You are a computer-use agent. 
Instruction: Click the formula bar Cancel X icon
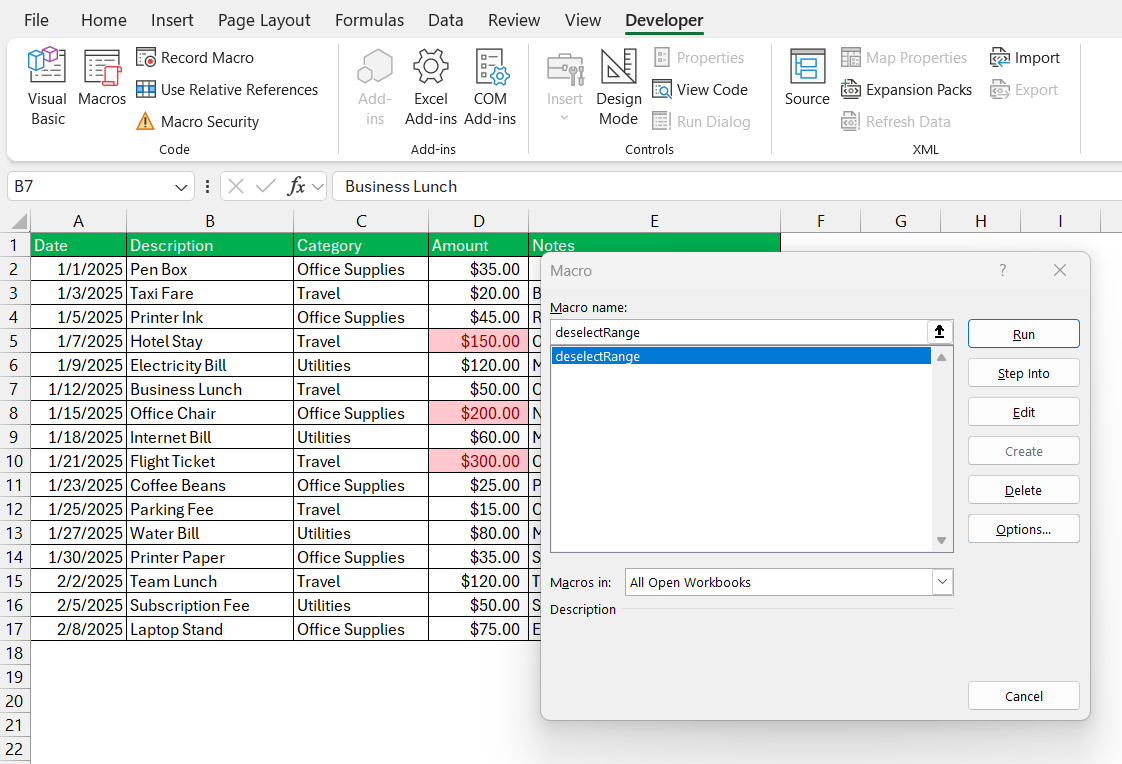tap(236, 187)
